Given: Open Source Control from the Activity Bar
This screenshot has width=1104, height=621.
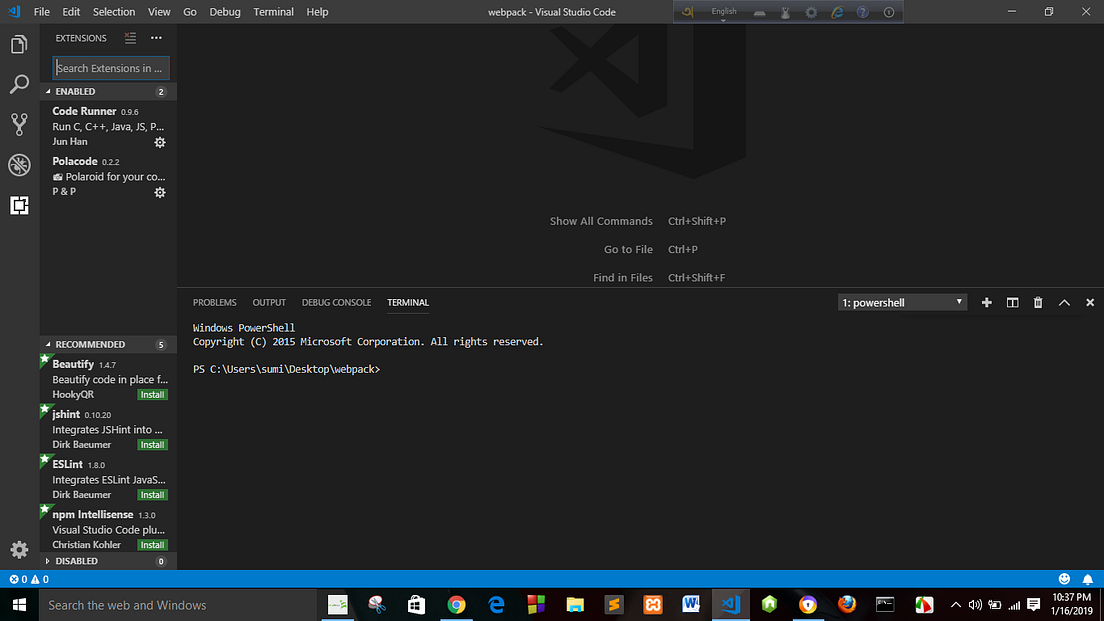Looking at the screenshot, I should click(18, 124).
